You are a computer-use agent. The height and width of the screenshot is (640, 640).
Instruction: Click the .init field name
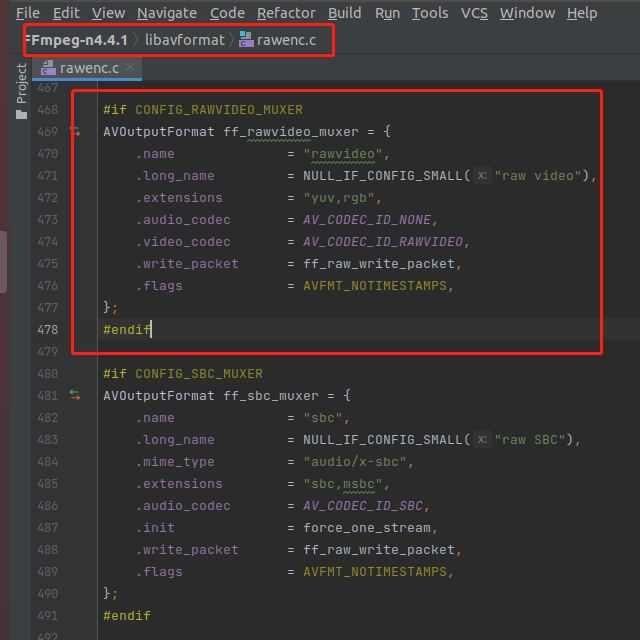(x=155, y=528)
